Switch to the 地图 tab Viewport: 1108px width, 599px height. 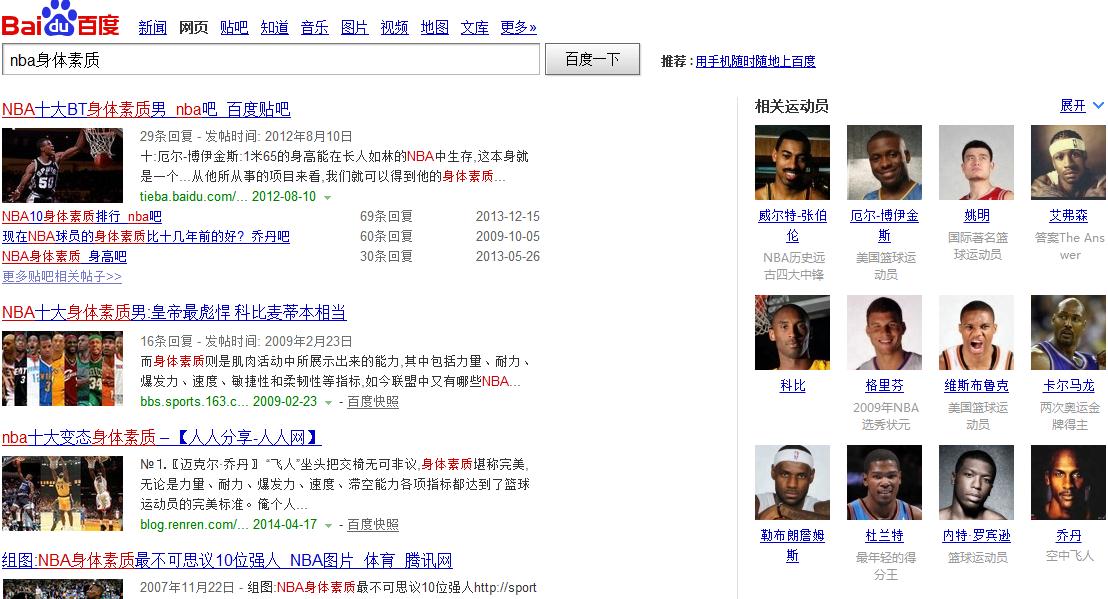coord(435,28)
